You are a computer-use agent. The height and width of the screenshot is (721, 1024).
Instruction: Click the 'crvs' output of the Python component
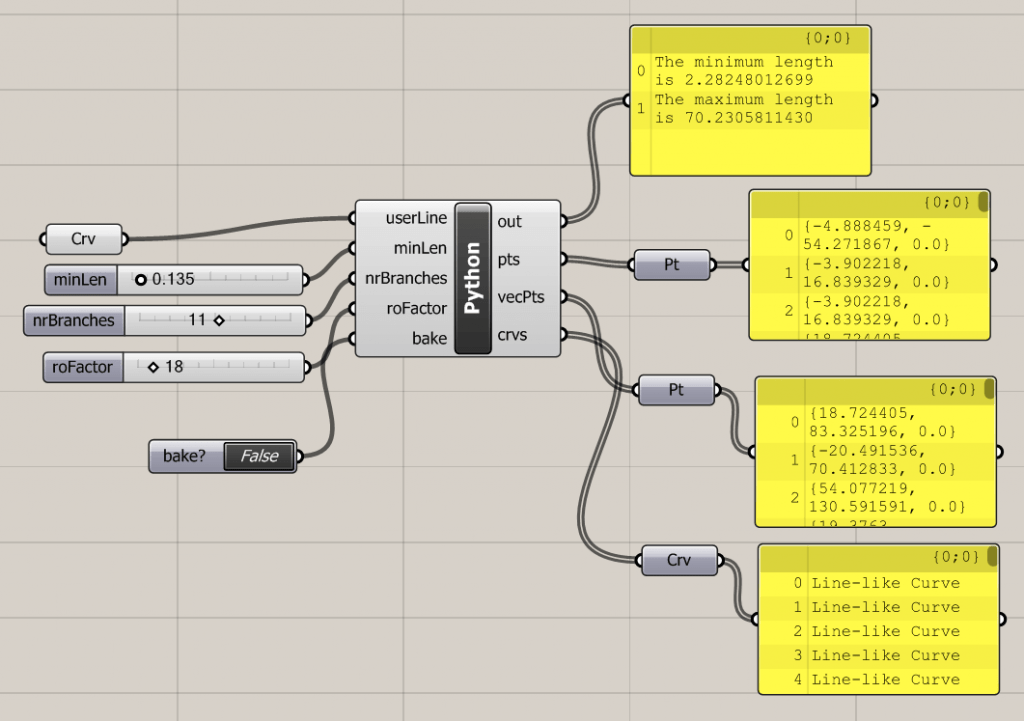coord(511,336)
